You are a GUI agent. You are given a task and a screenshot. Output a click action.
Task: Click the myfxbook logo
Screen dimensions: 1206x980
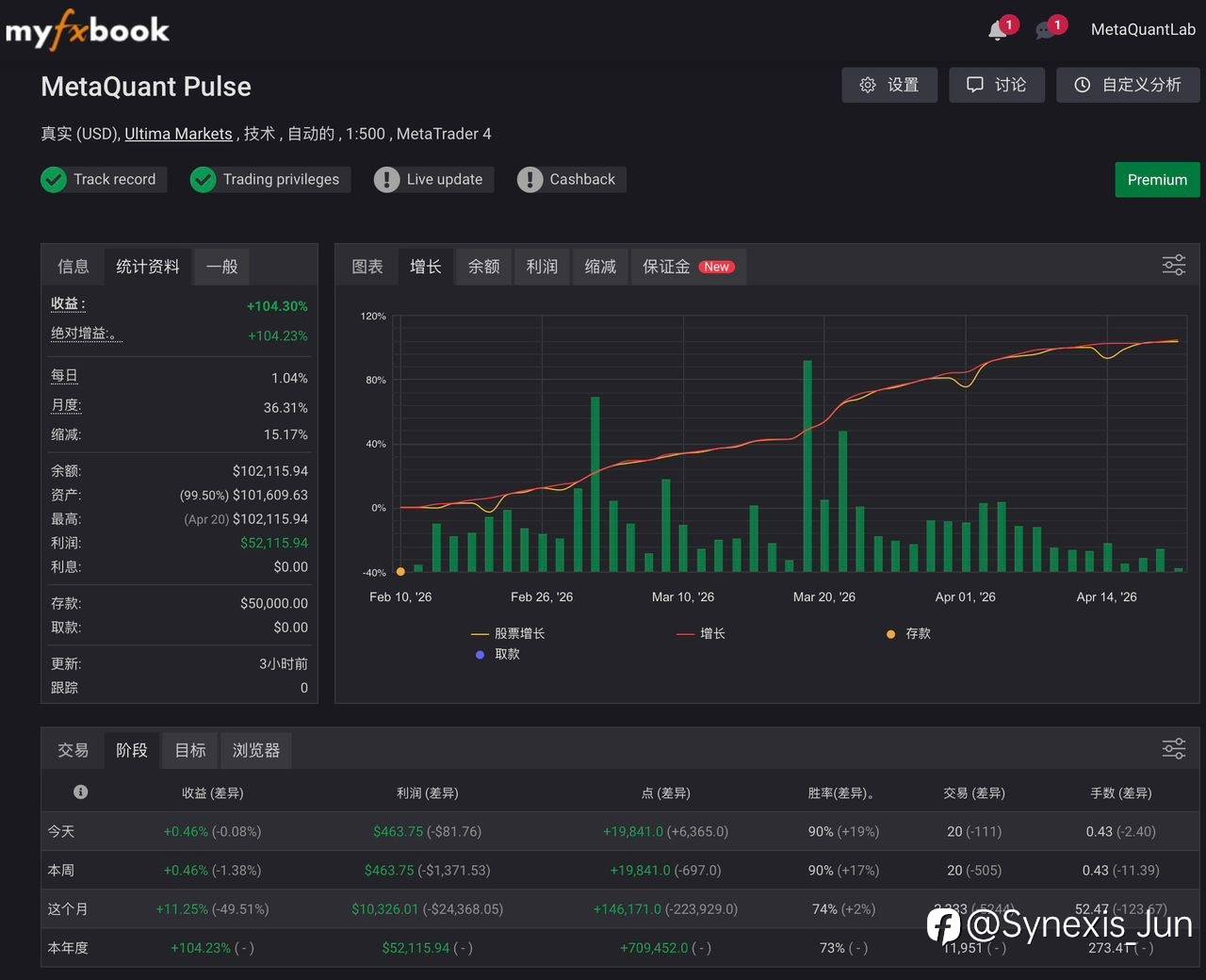[88, 30]
